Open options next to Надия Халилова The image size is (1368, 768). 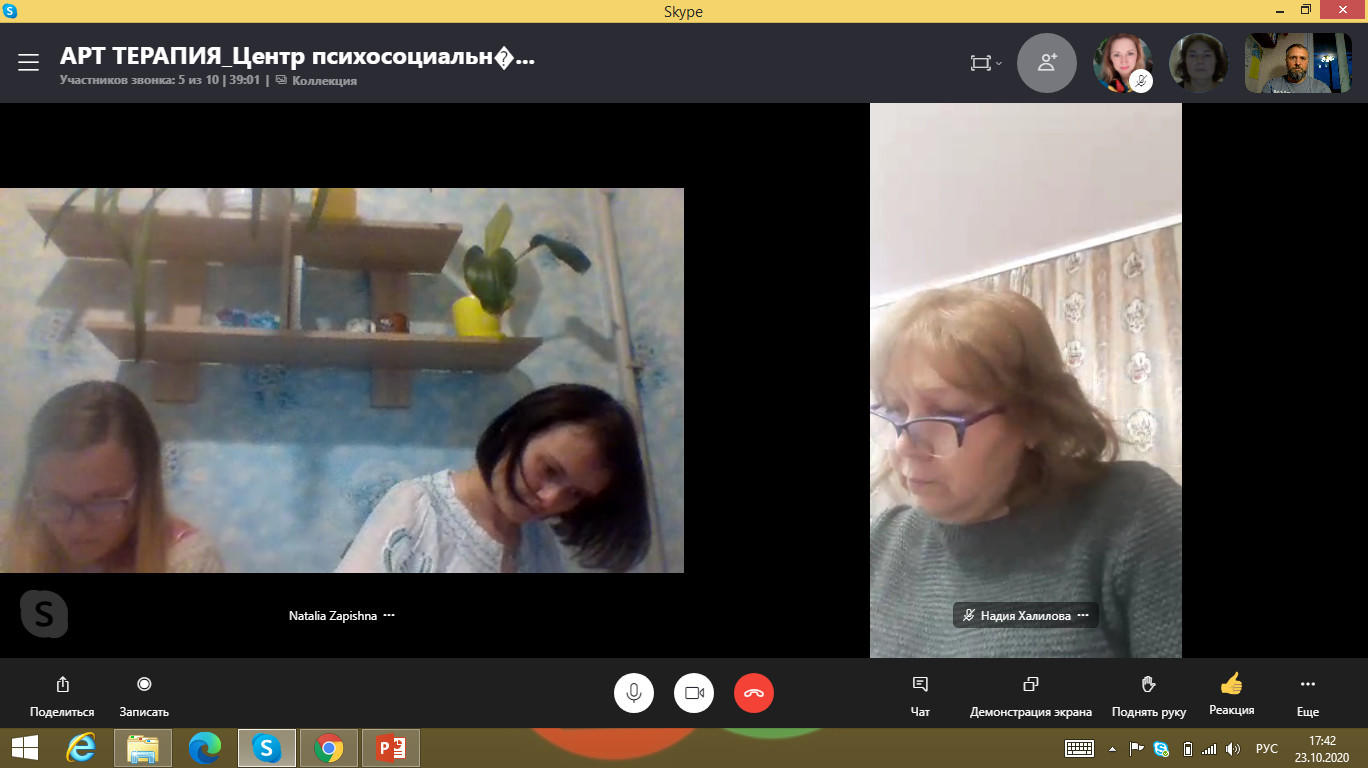click(1083, 615)
